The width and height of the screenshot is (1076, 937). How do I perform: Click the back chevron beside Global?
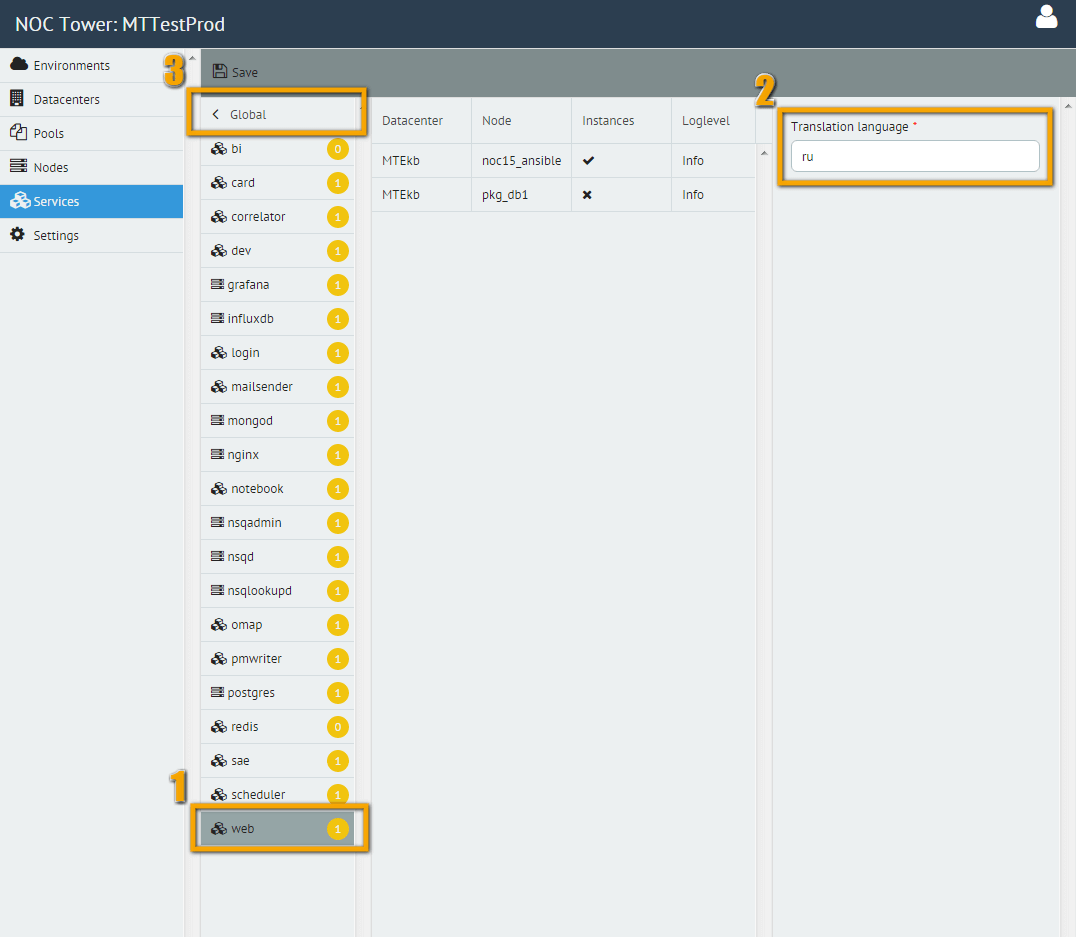click(215, 114)
